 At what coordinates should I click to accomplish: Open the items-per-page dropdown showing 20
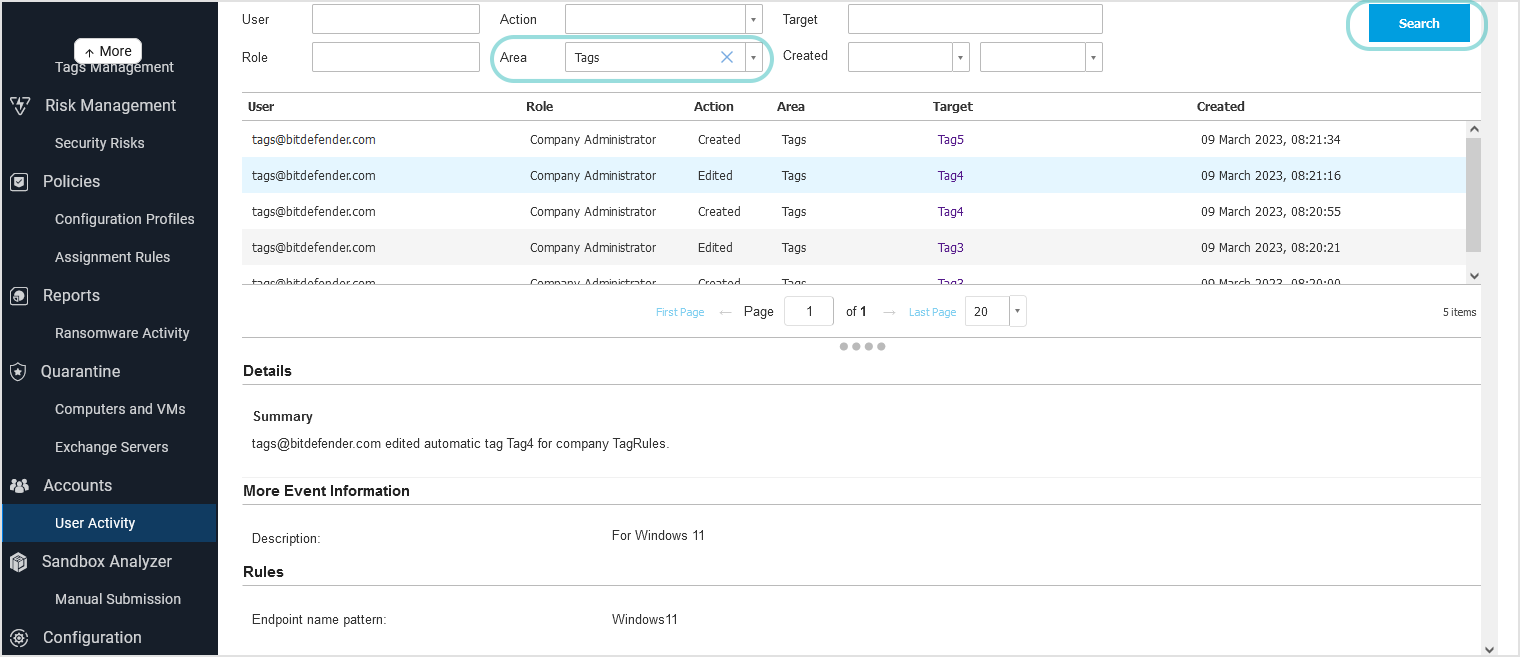coord(1016,311)
